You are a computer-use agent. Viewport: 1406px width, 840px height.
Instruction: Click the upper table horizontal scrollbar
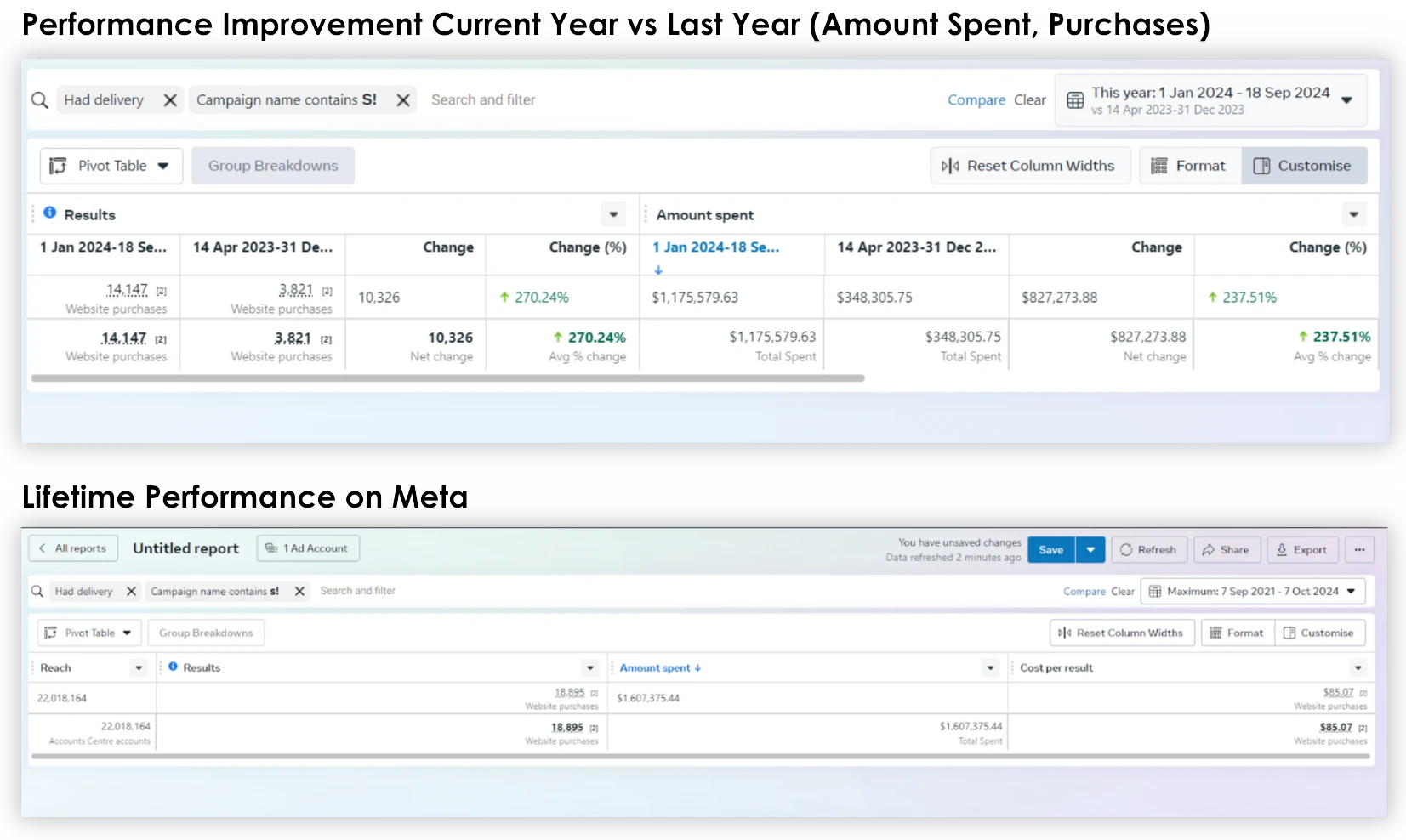[448, 378]
